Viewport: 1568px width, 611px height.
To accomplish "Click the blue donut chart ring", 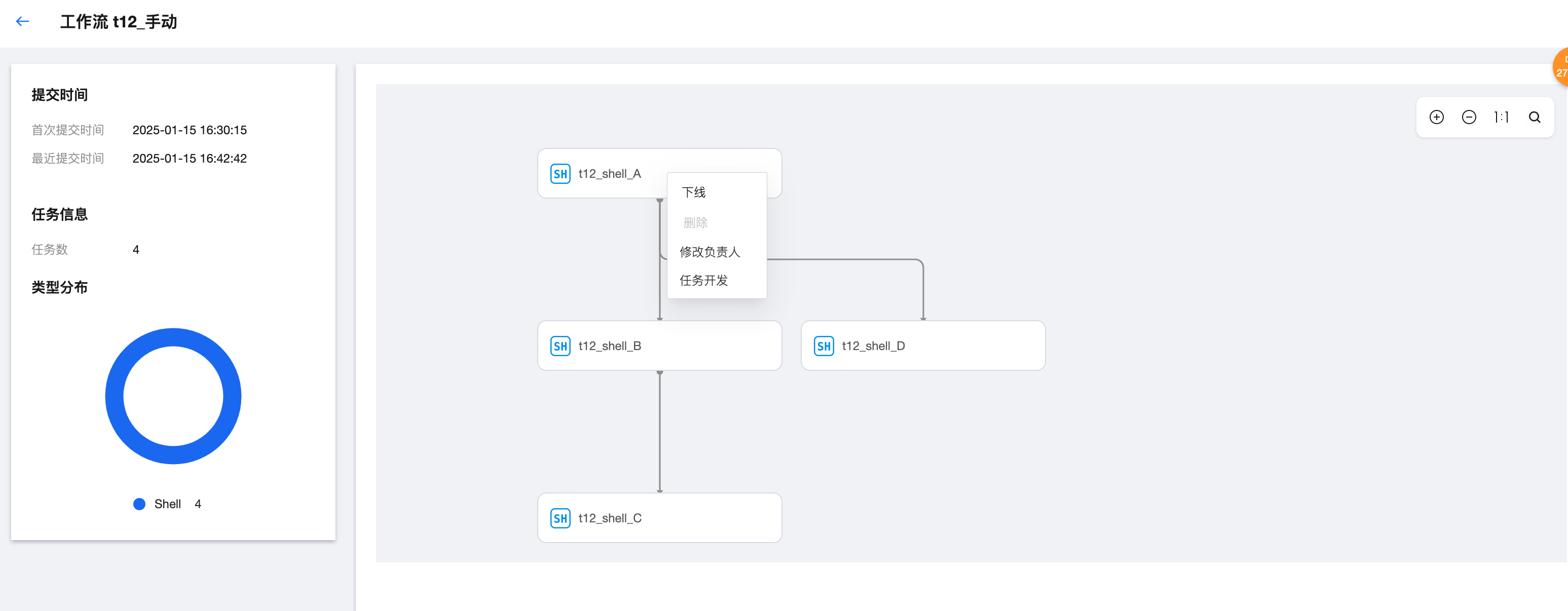I will point(115,396).
